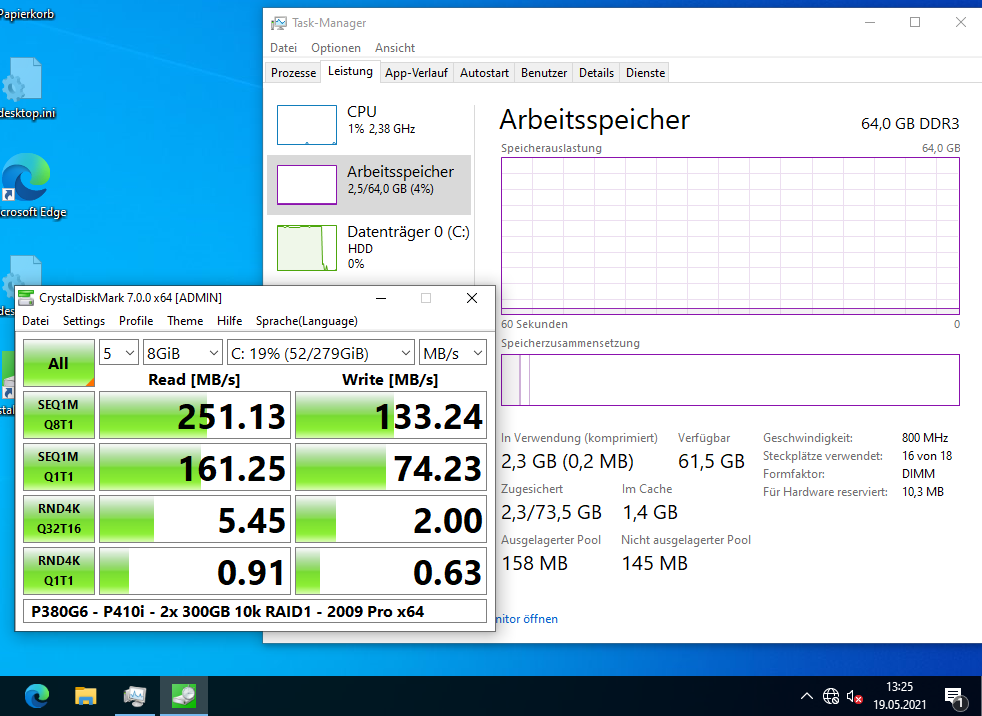Switch to the Benutzer tab
The height and width of the screenshot is (716, 982).
pos(544,73)
